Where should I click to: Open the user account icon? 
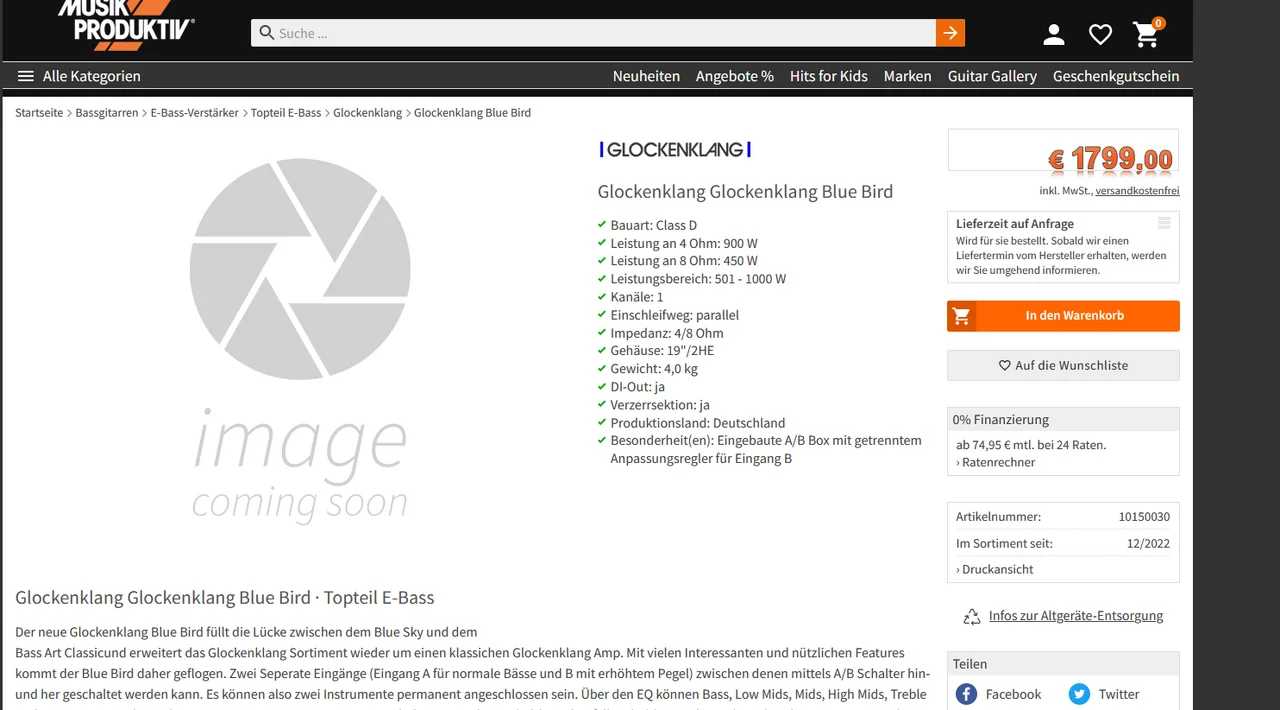pos(1053,35)
